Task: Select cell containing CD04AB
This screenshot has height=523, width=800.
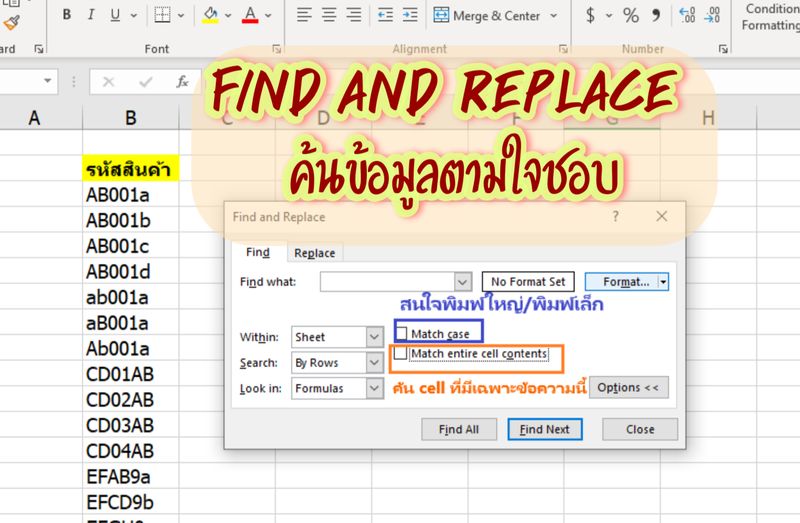Action: coord(131,451)
